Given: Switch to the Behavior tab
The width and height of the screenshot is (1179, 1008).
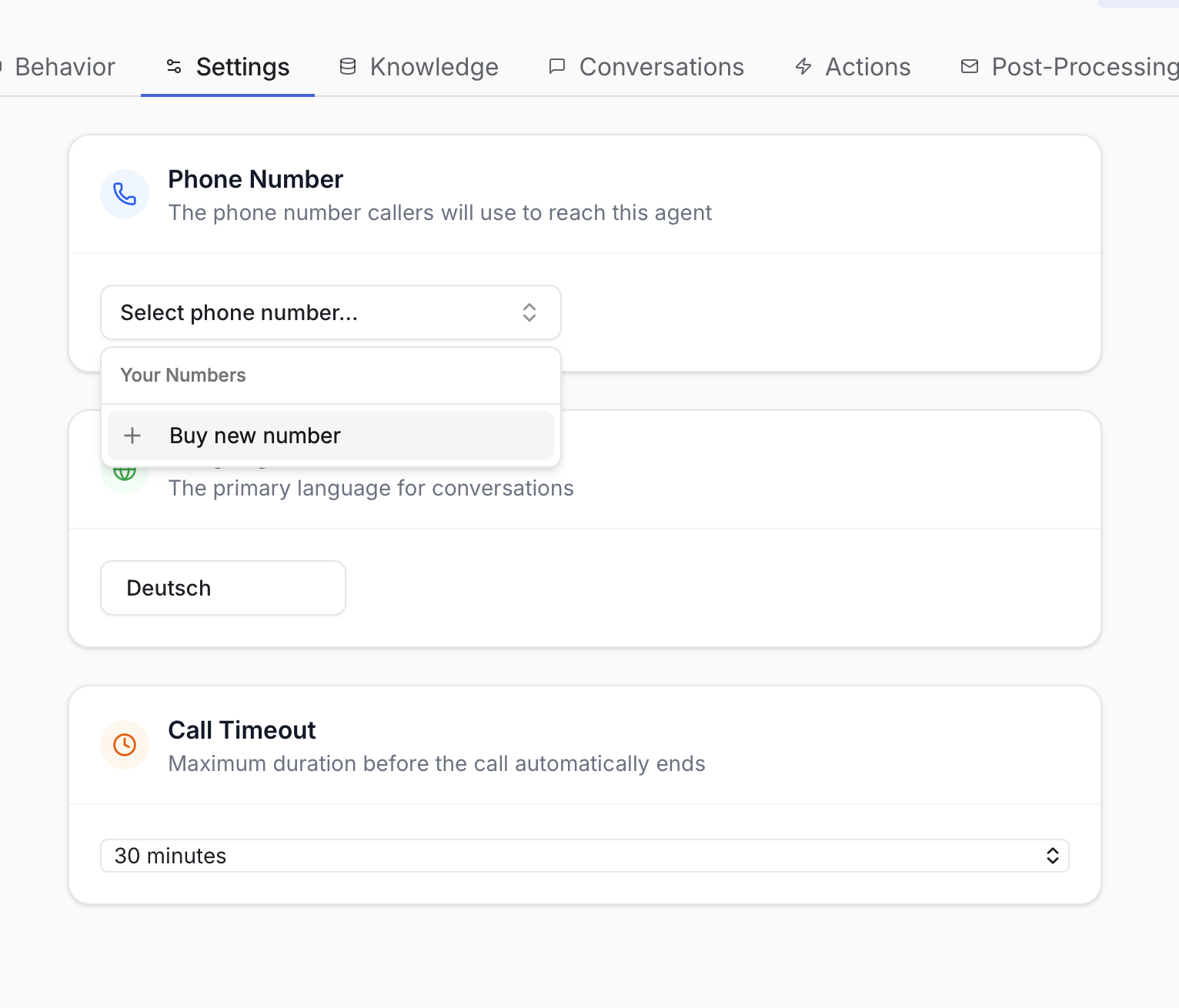Looking at the screenshot, I should (x=65, y=67).
